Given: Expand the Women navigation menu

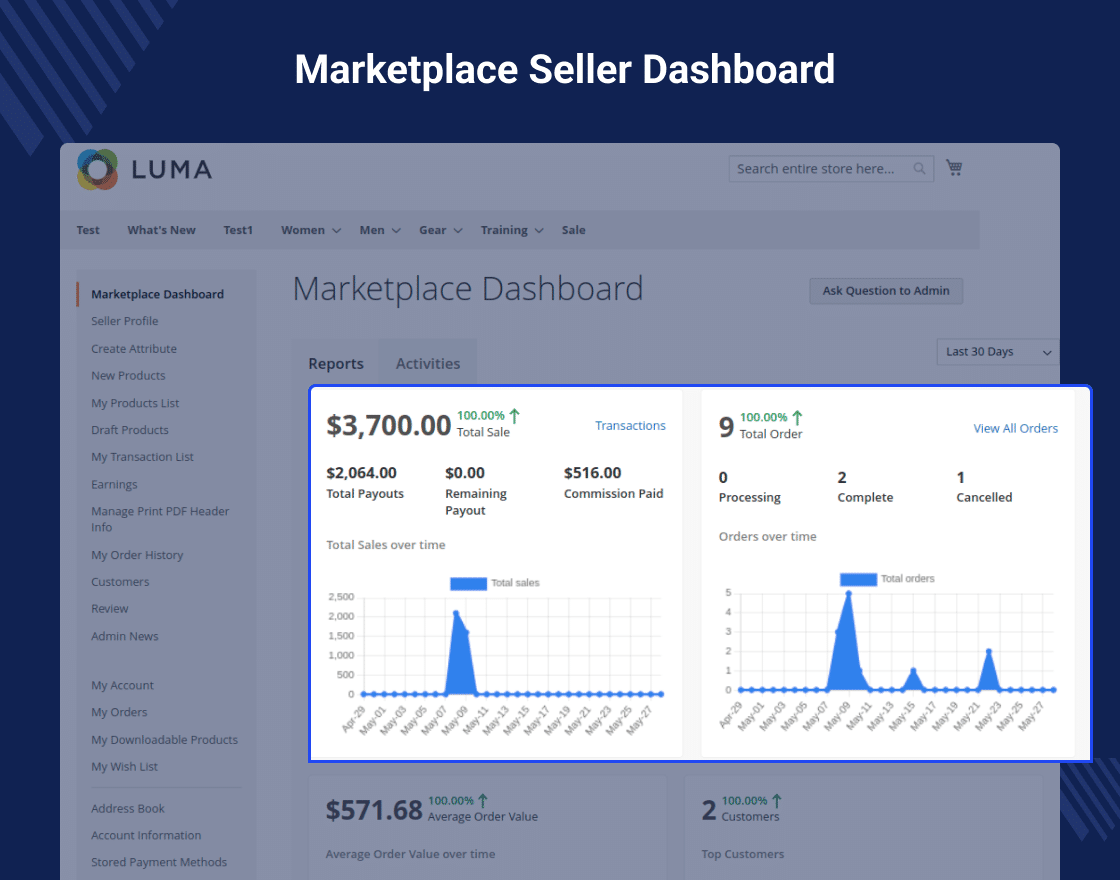Looking at the screenshot, I should point(303,230).
